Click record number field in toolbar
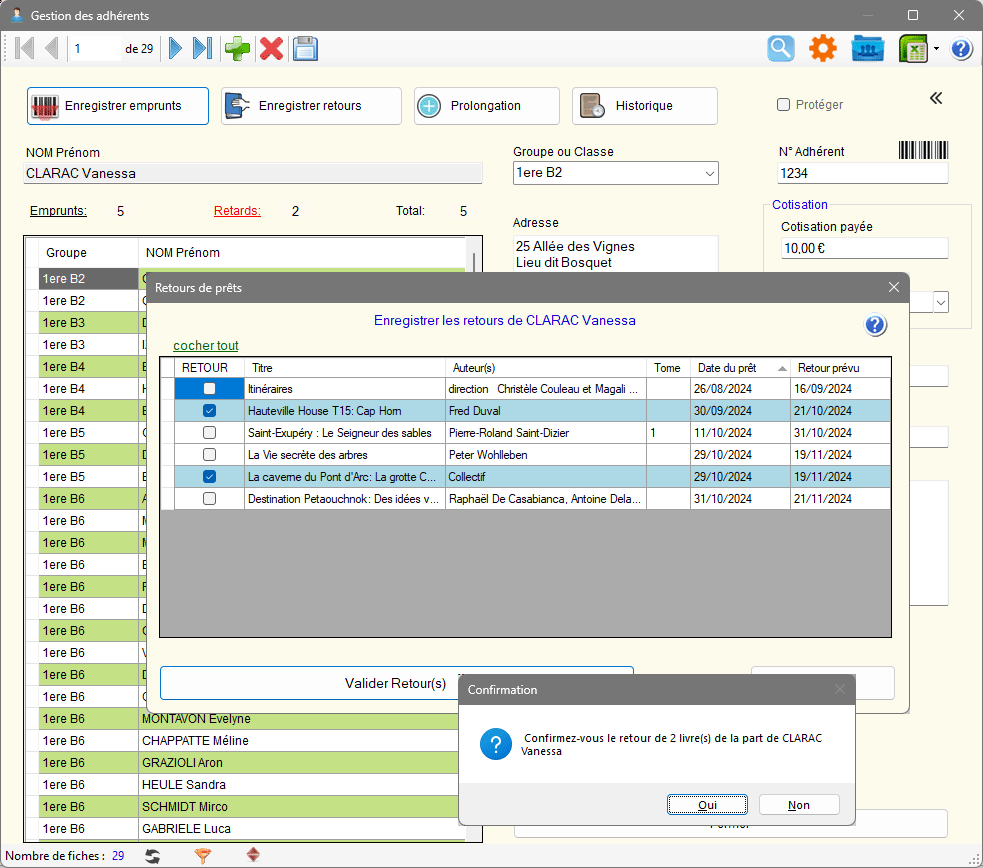This screenshot has height=868, width=983. pyautogui.click(x=94, y=48)
